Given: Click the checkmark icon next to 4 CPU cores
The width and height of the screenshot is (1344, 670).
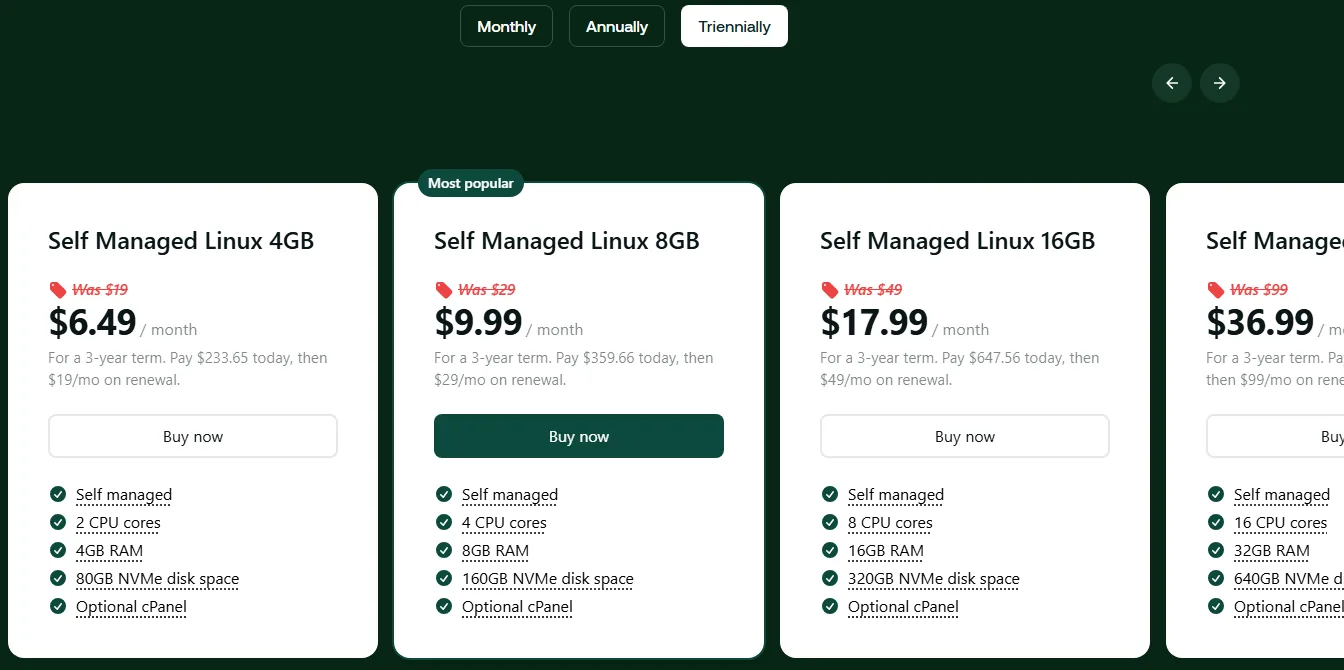Looking at the screenshot, I should point(444,522).
